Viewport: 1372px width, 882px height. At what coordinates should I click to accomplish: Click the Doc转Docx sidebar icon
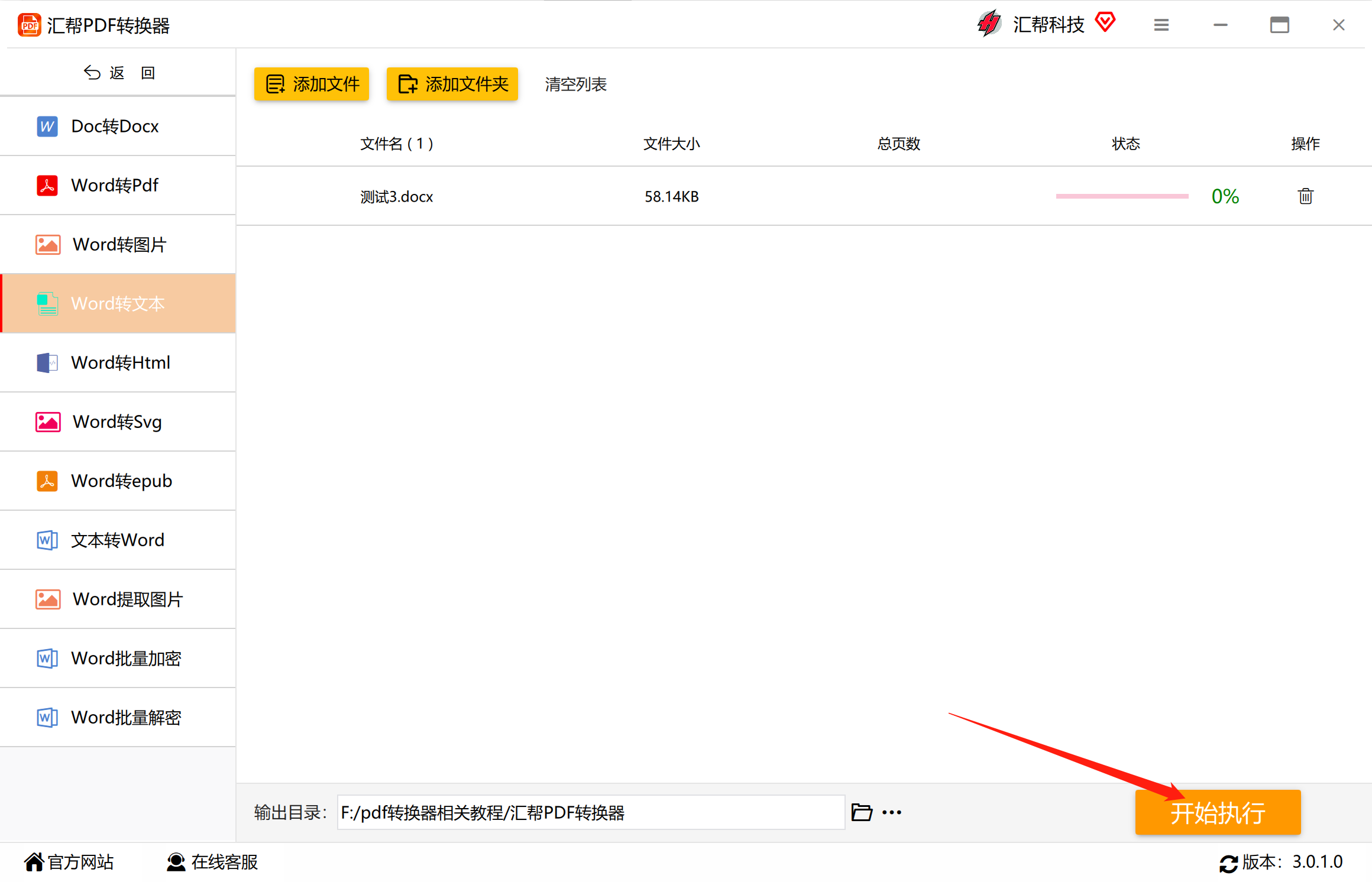pyautogui.click(x=47, y=127)
